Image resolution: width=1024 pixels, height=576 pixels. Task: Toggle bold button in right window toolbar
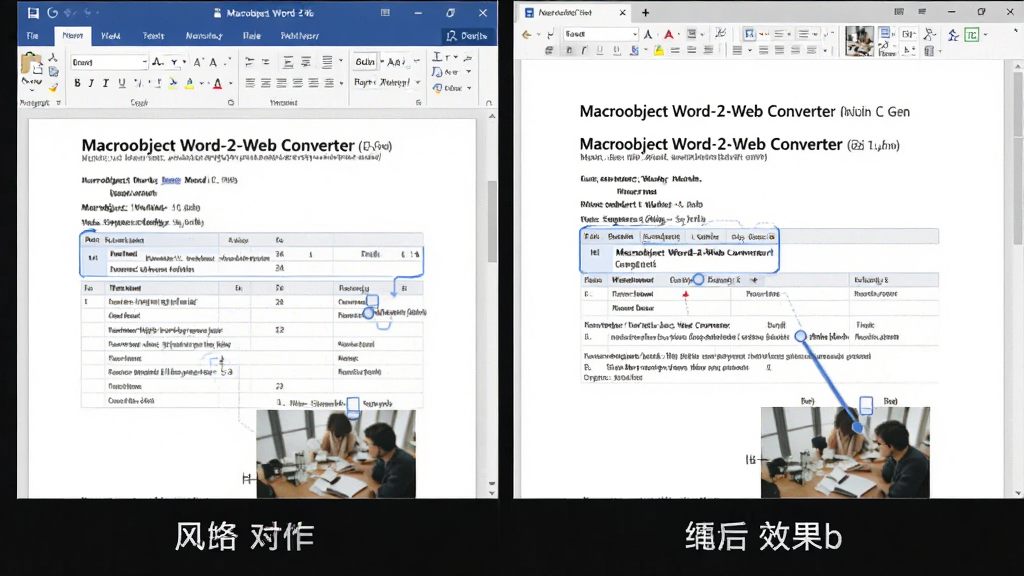point(568,50)
